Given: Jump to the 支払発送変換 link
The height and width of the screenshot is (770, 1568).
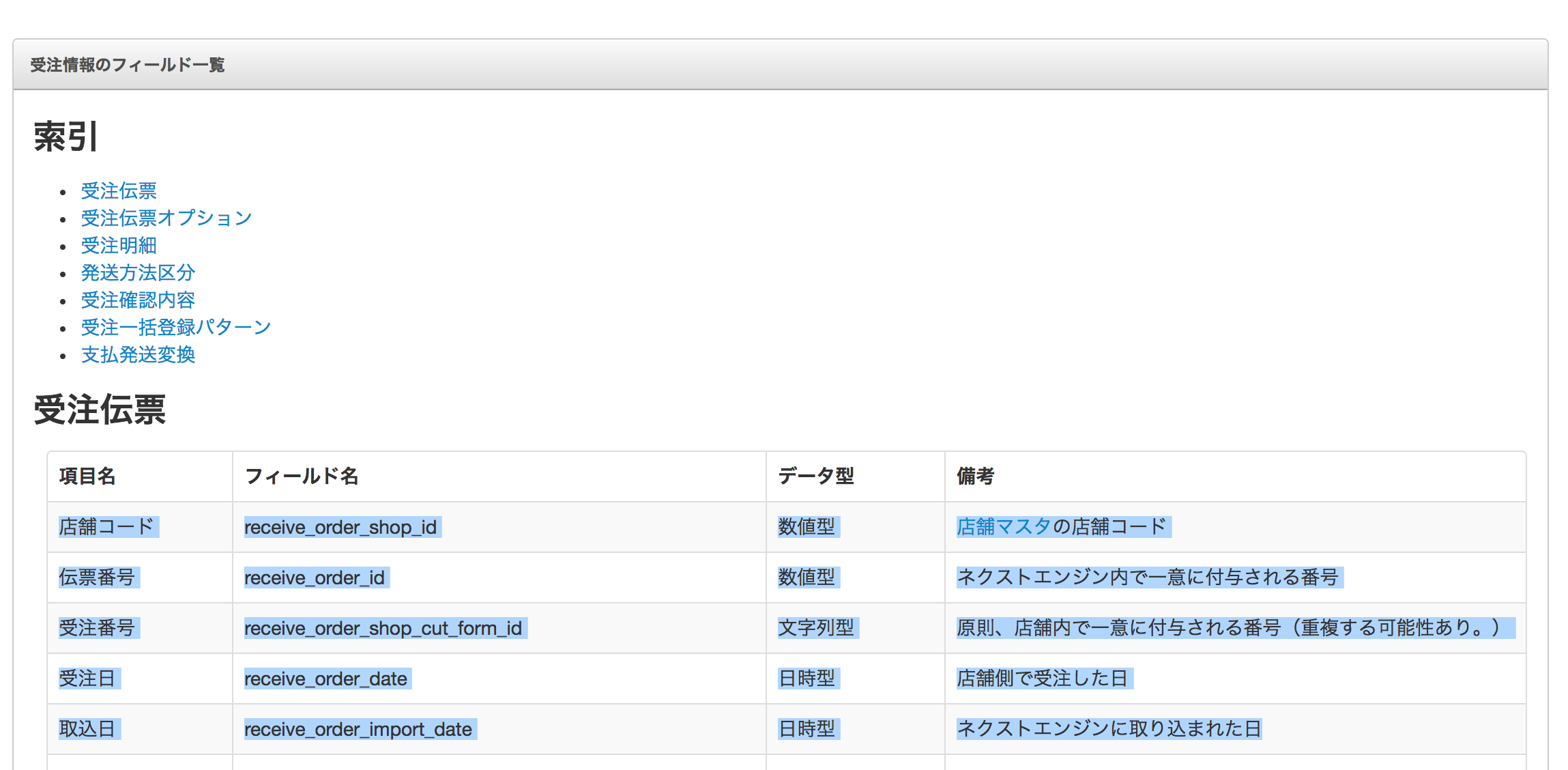Looking at the screenshot, I should (x=138, y=354).
